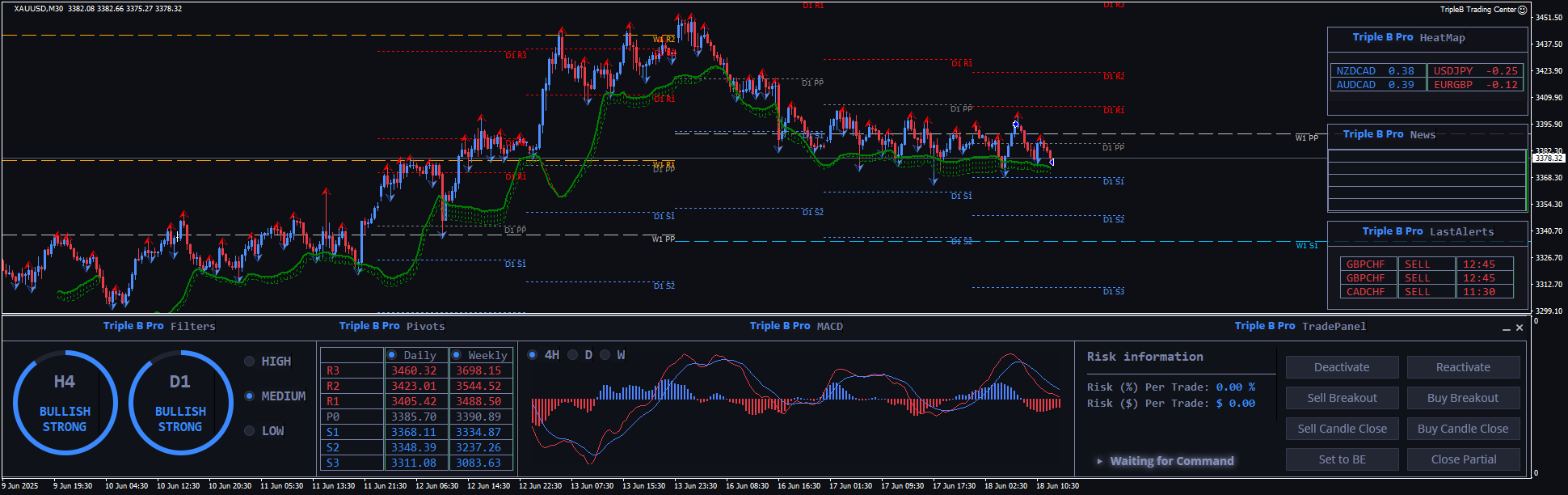Select NZDCAD in the HeatMap
The image size is (1568, 495).
(1355, 71)
